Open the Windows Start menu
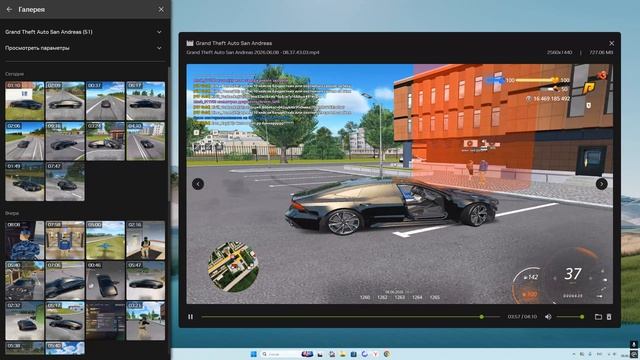Viewport: 640px width, 360px height. (x=253, y=354)
